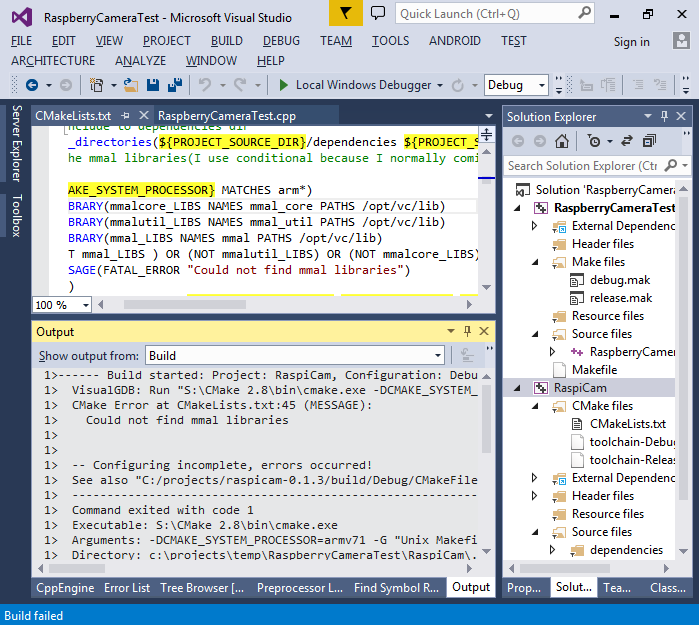Click the Visual Studio logo icon

point(22,17)
